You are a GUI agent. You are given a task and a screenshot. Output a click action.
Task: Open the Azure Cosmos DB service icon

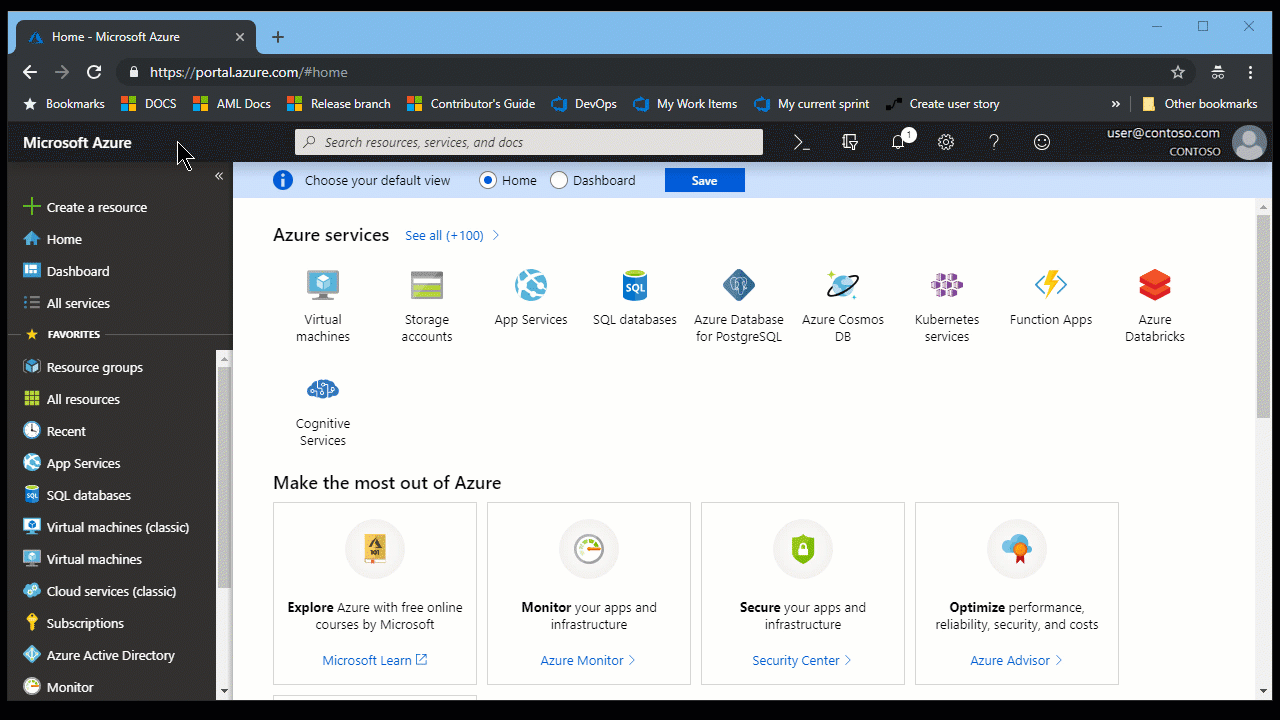click(x=843, y=286)
